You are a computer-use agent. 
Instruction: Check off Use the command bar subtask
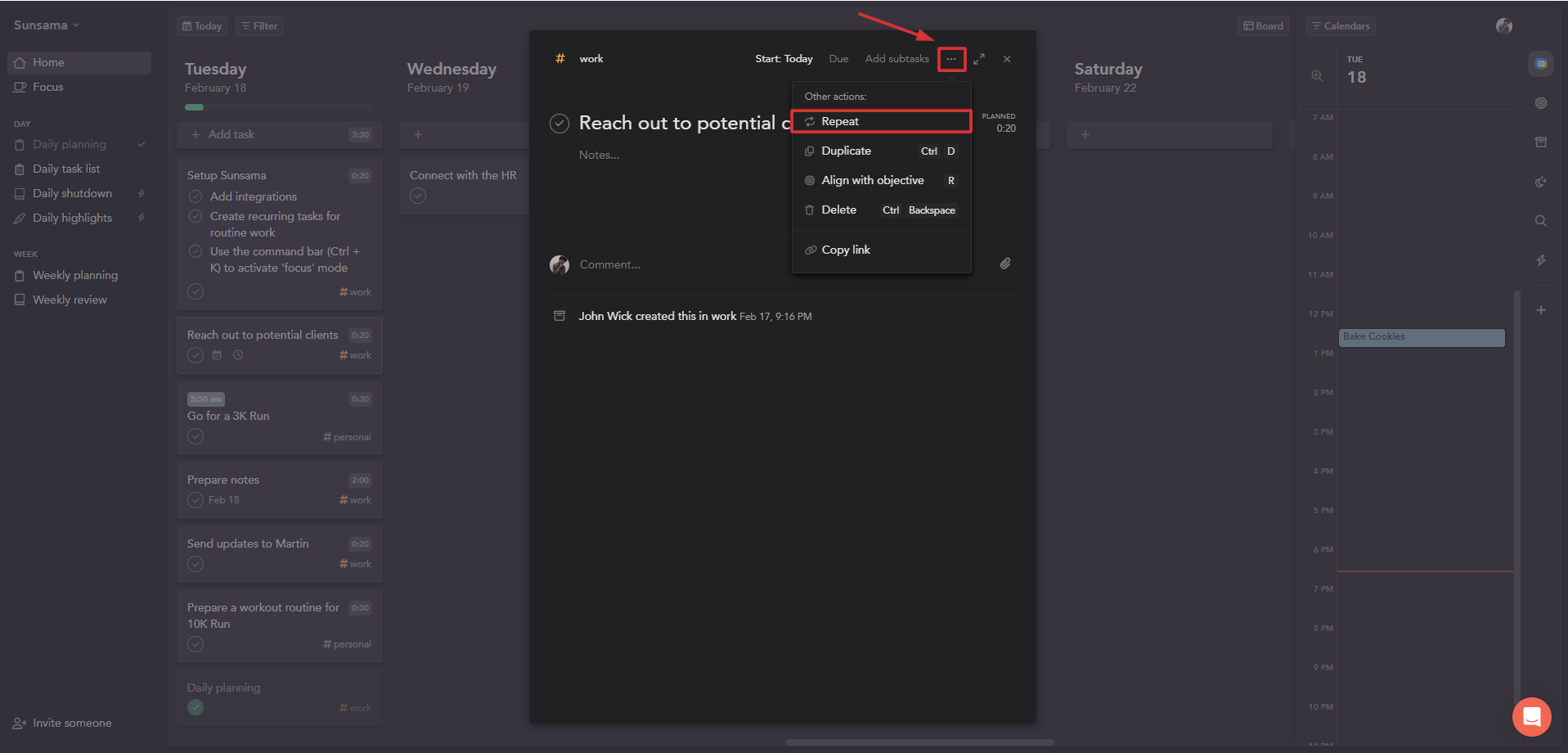pos(195,251)
